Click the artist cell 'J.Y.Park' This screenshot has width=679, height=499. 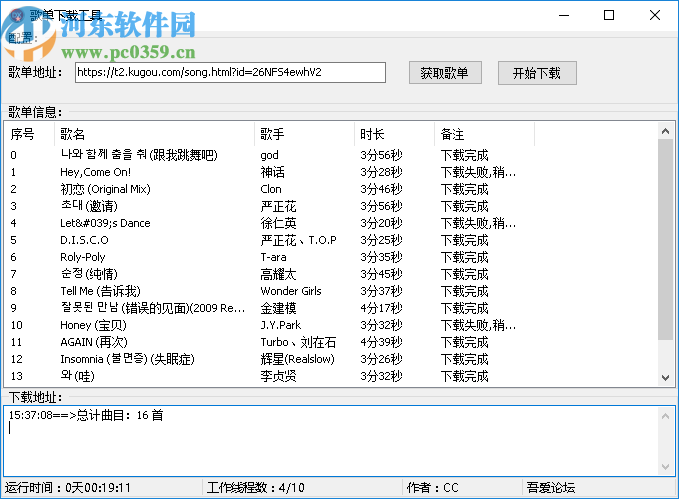pos(281,325)
